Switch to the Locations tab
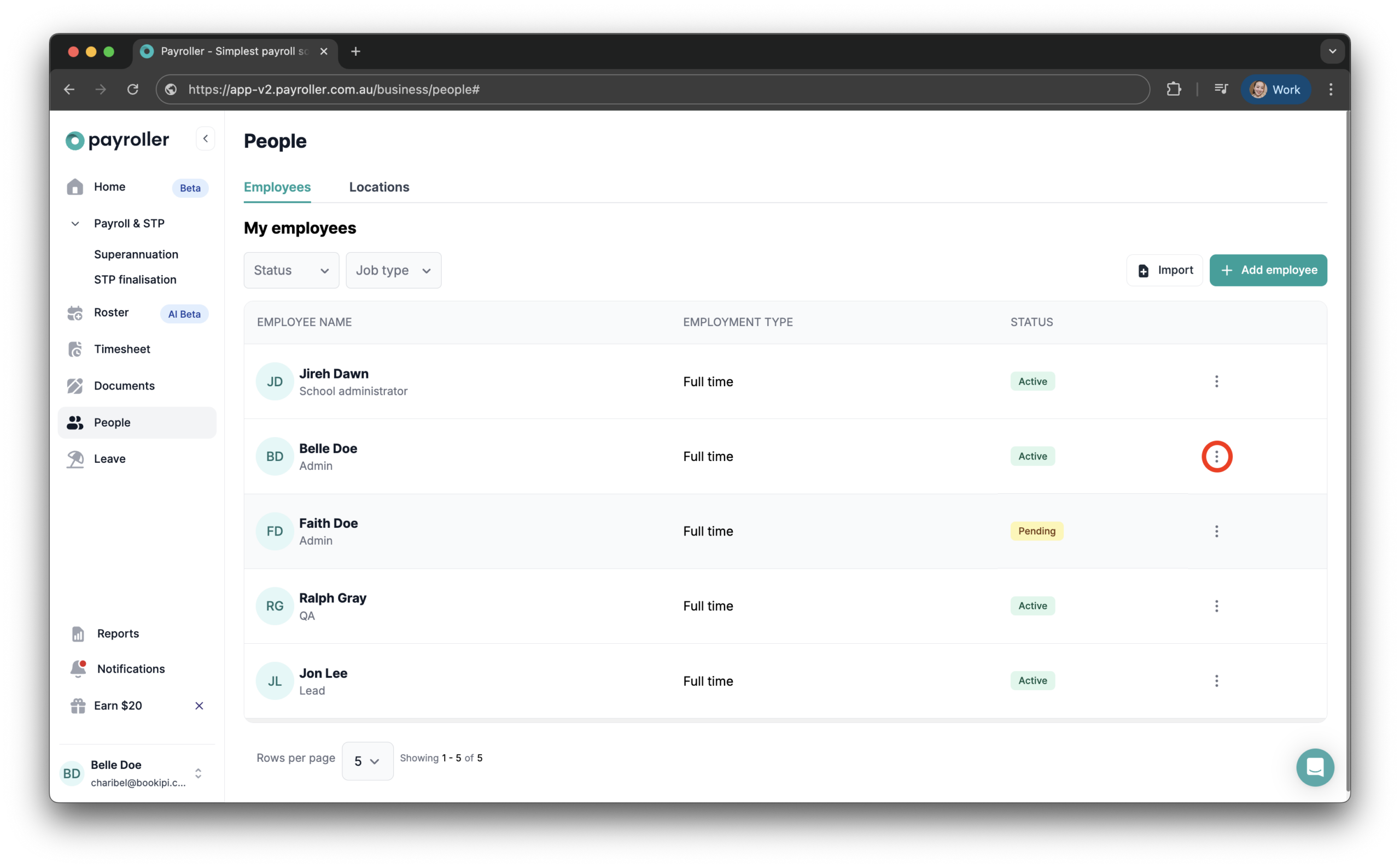This screenshot has height=868, width=1400. [x=379, y=187]
